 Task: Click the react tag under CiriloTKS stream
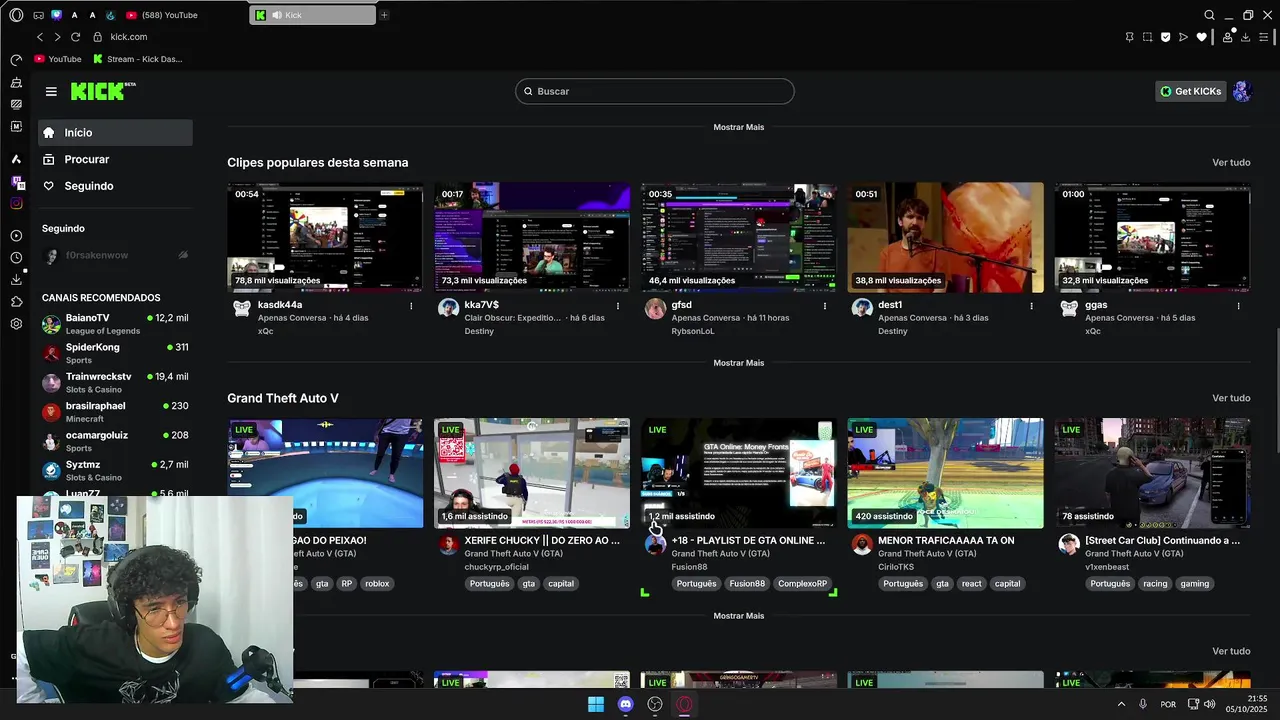click(971, 584)
